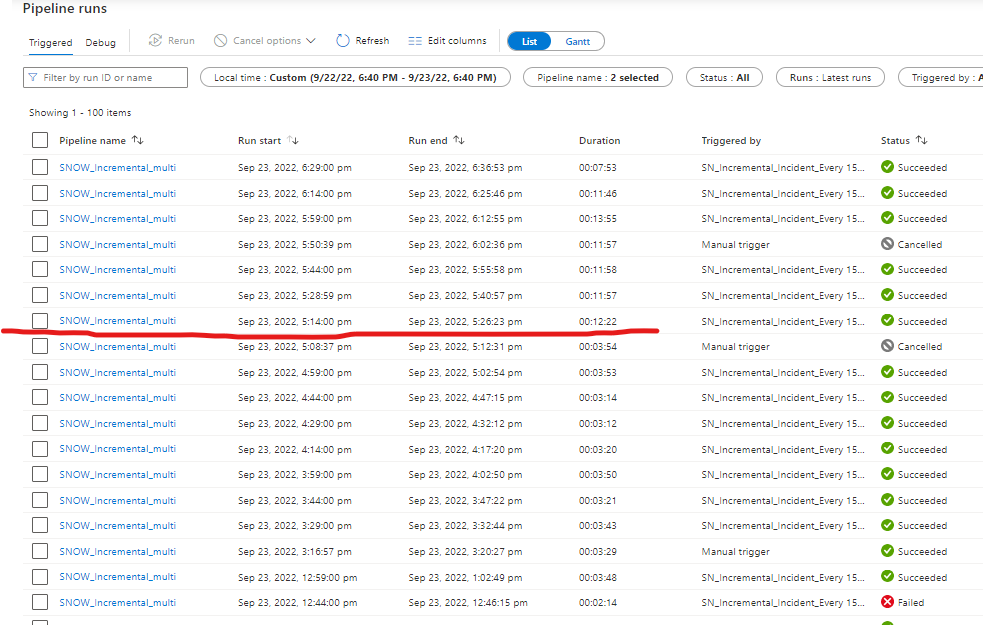Tick the select-all header checkbox
The height and width of the screenshot is (625, 983).
[x=40, y=140]
